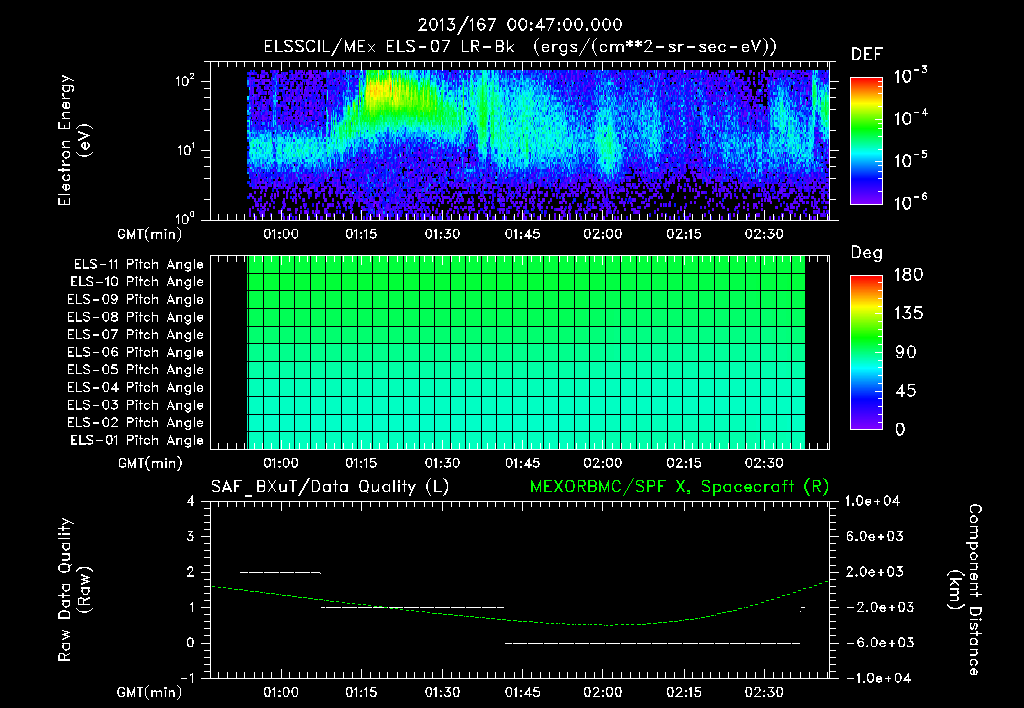Click the 3 tick on Raw Data Quality axis
The height and width of the screenshot is (708, 1024).
coord(191,537)
